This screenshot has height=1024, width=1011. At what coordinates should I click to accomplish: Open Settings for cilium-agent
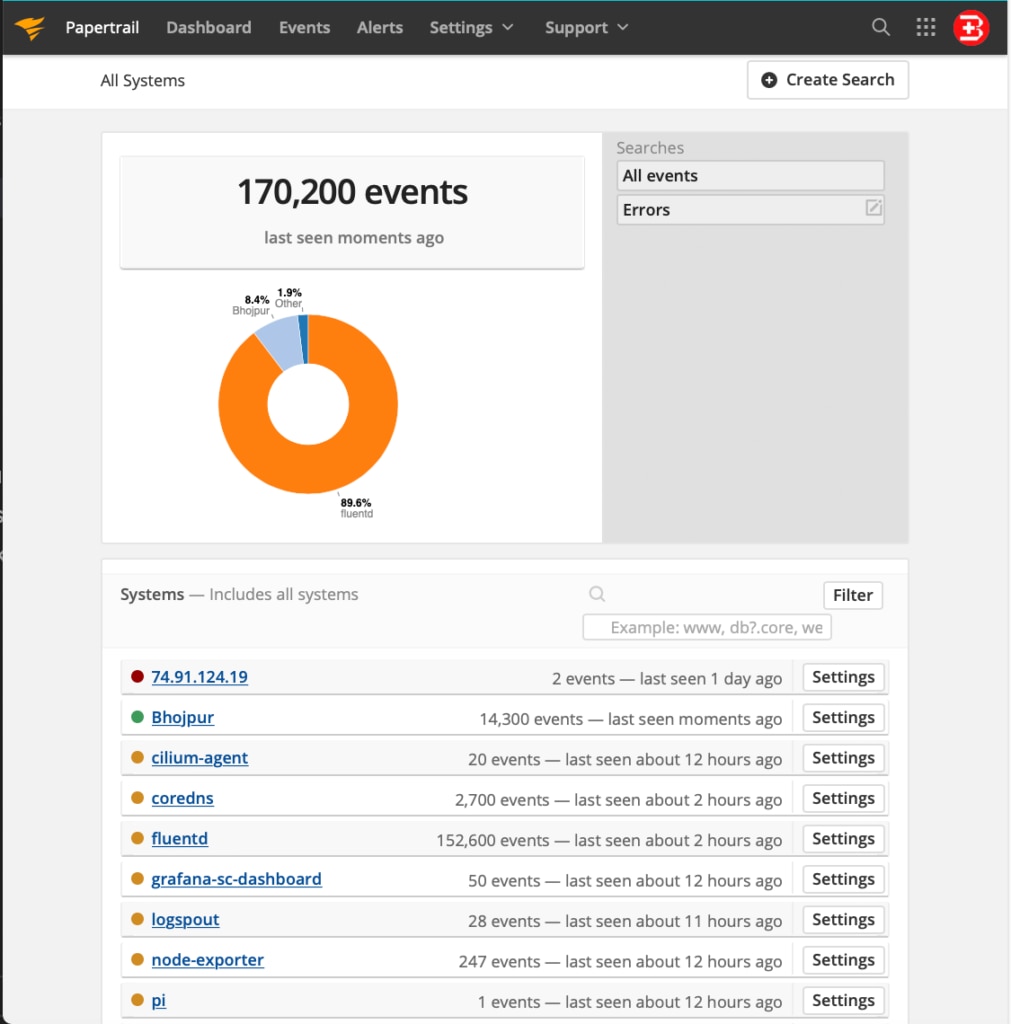[x=843, y=758]
